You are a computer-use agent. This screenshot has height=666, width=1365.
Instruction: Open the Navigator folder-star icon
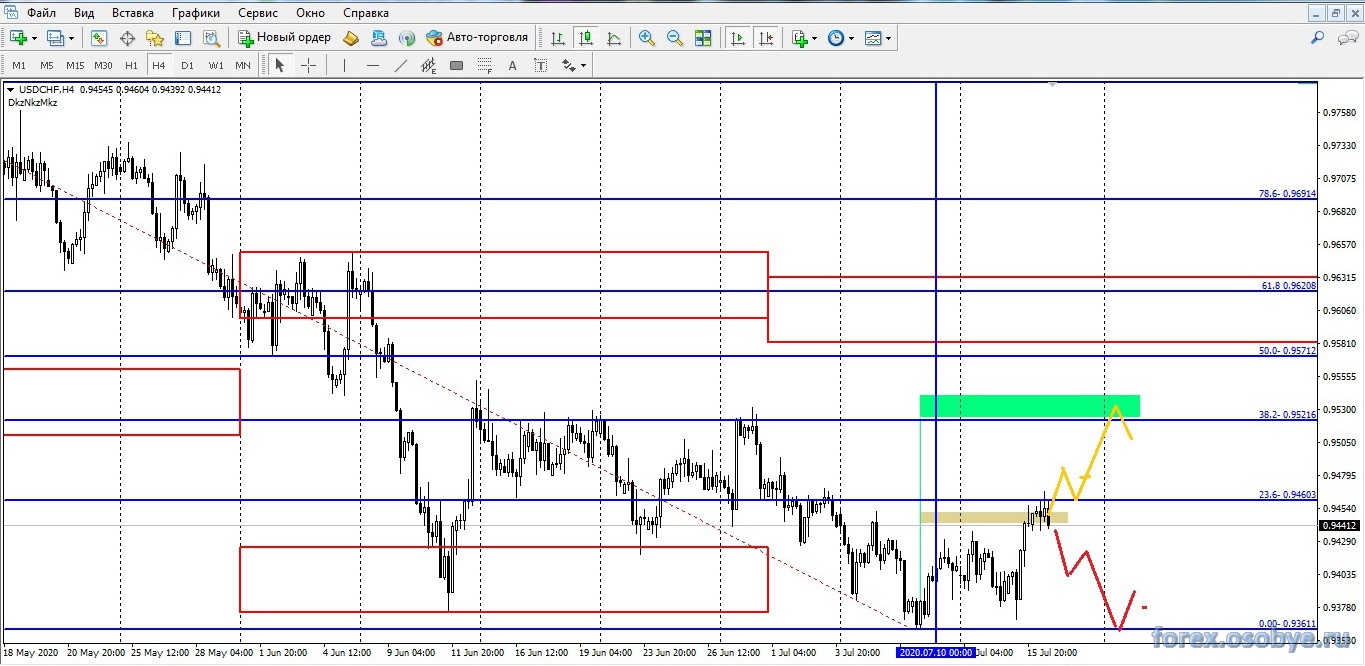(155, 38)
